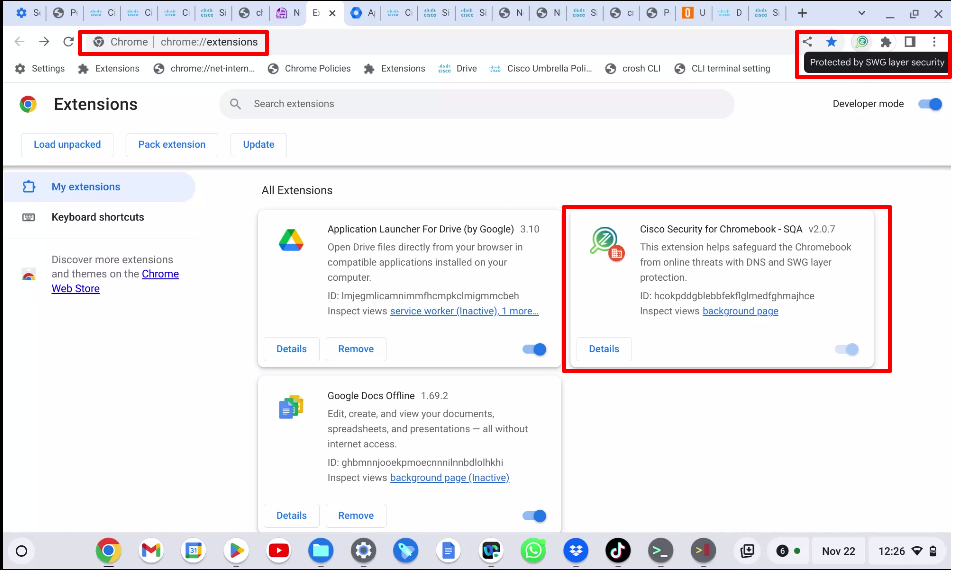The width and height of the screenshot is (957, 570).
Task: Click the Search extensions field
Action: tap(477, 104)
